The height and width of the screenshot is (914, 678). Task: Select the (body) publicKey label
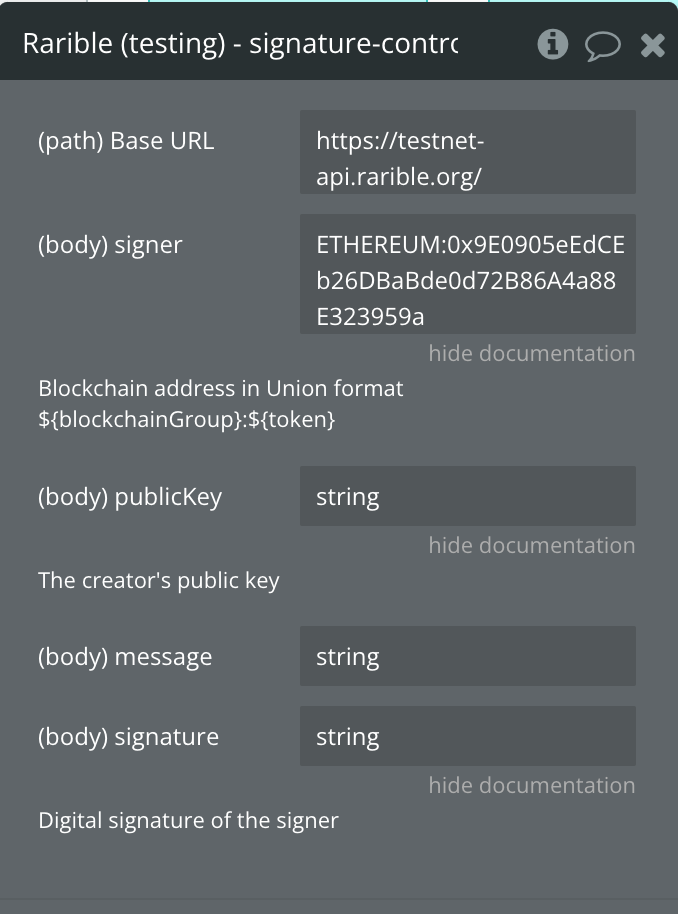(130, 497)
